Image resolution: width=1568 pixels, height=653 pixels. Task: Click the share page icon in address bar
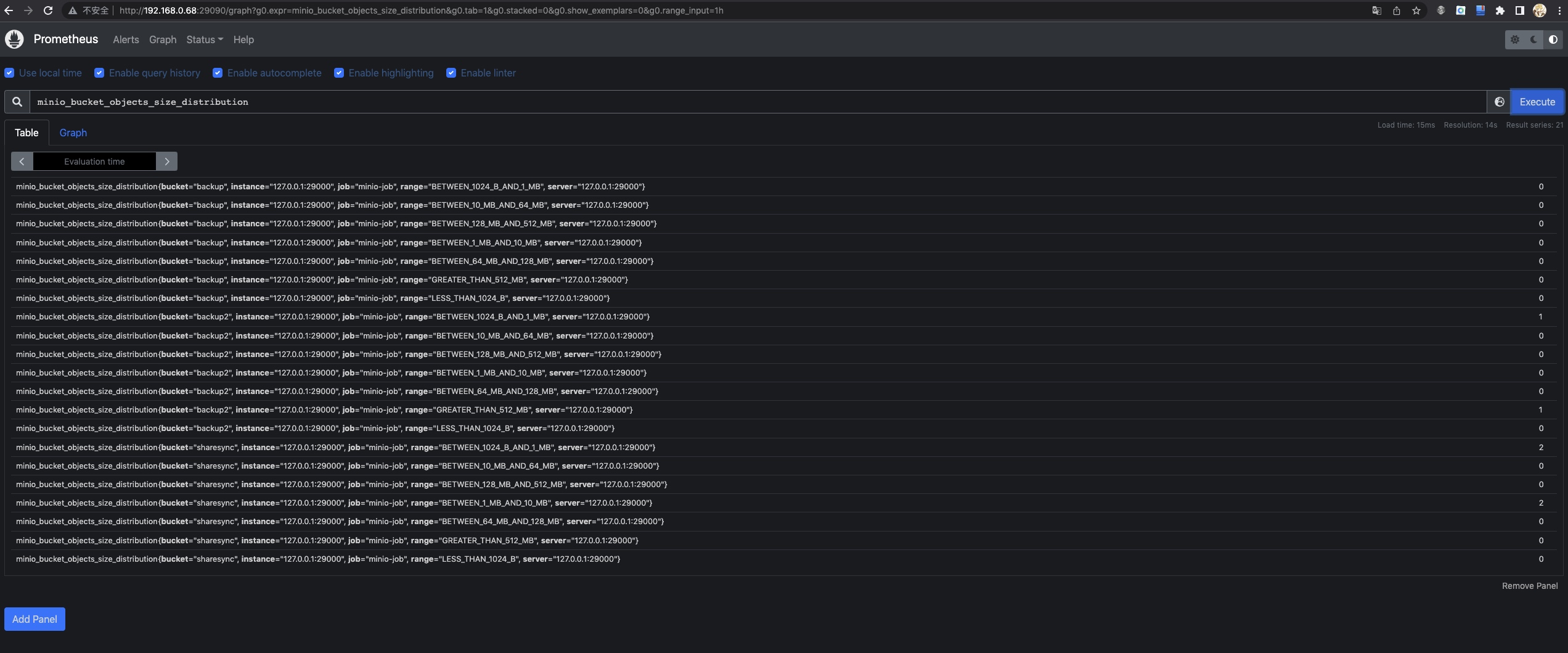[x=1396, y=10]
